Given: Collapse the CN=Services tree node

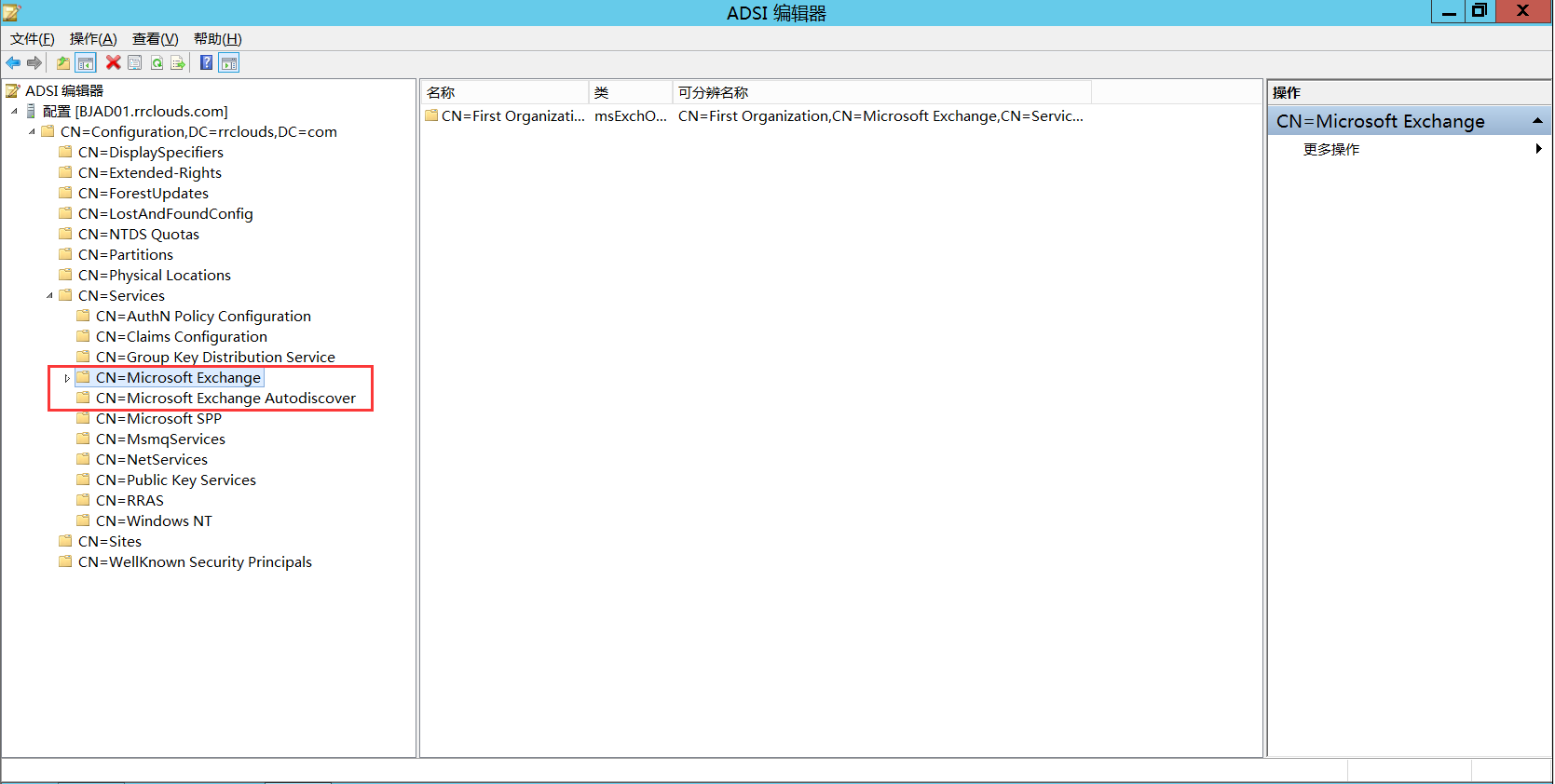Looking at the screenshot, I should 49,296.
